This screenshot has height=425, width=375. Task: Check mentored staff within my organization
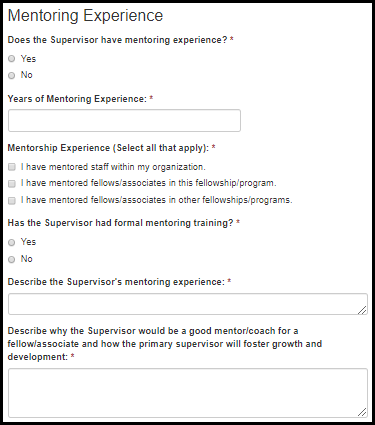[12, 167]
